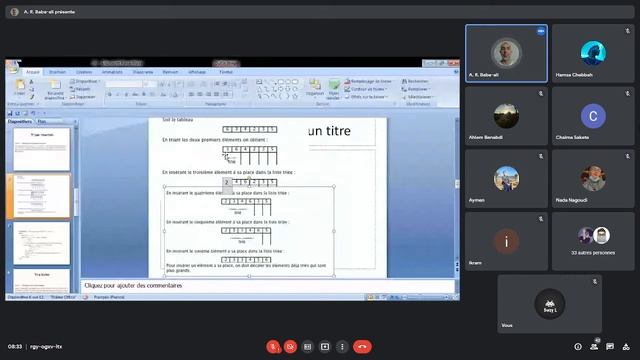Select Ahlem Benabdi participant tile
The height and width of the screenshot is (360, 640).
pyautogui.click(x=506, y=116)
